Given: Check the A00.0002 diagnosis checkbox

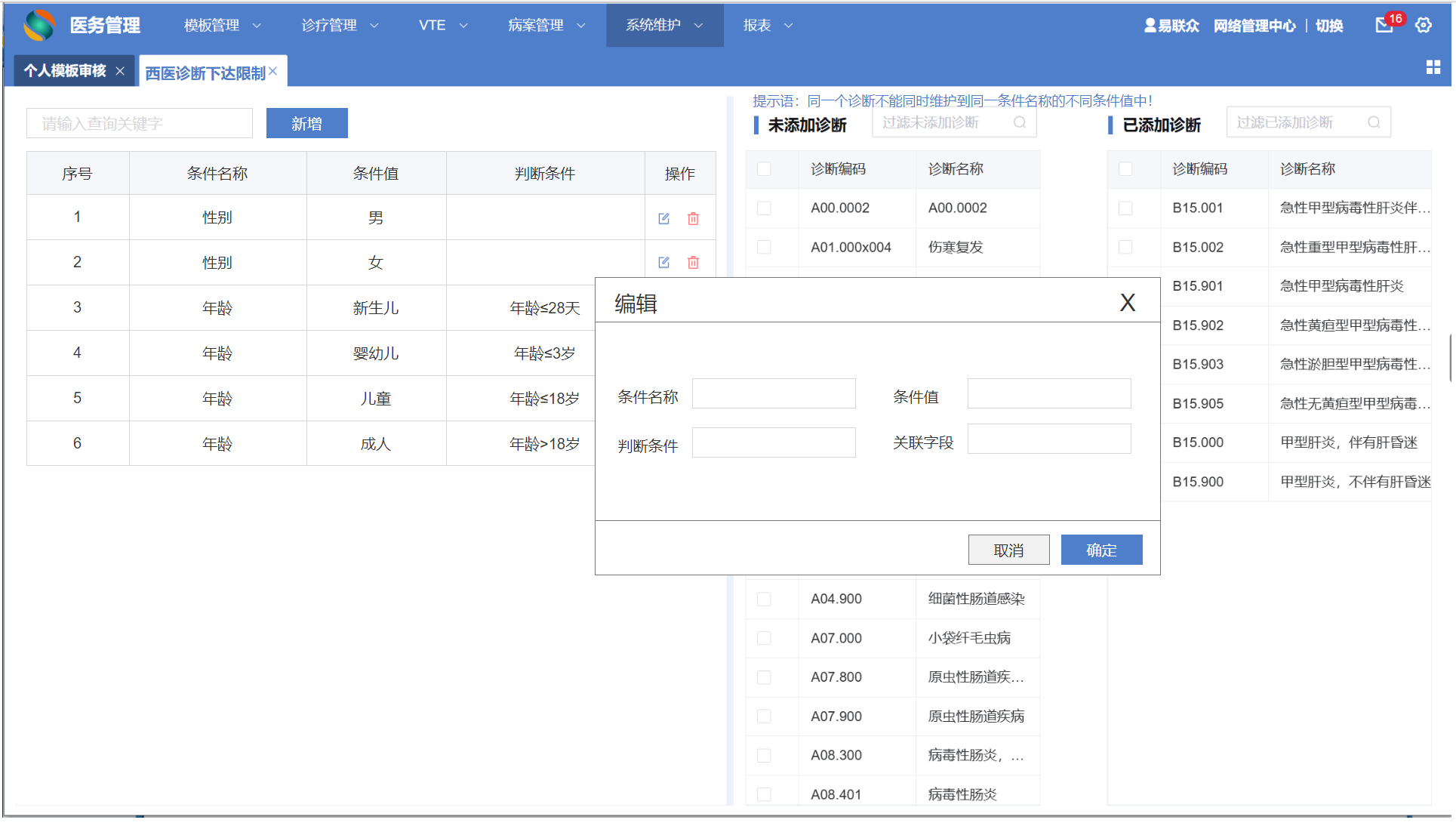Looking at the screenshot, I should coord(764,208).
